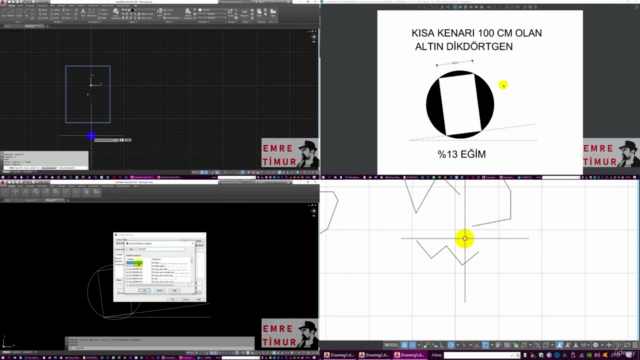Open the snap mode dropdown arrow in status bar
640x360 pixels.
click(419, 345)
